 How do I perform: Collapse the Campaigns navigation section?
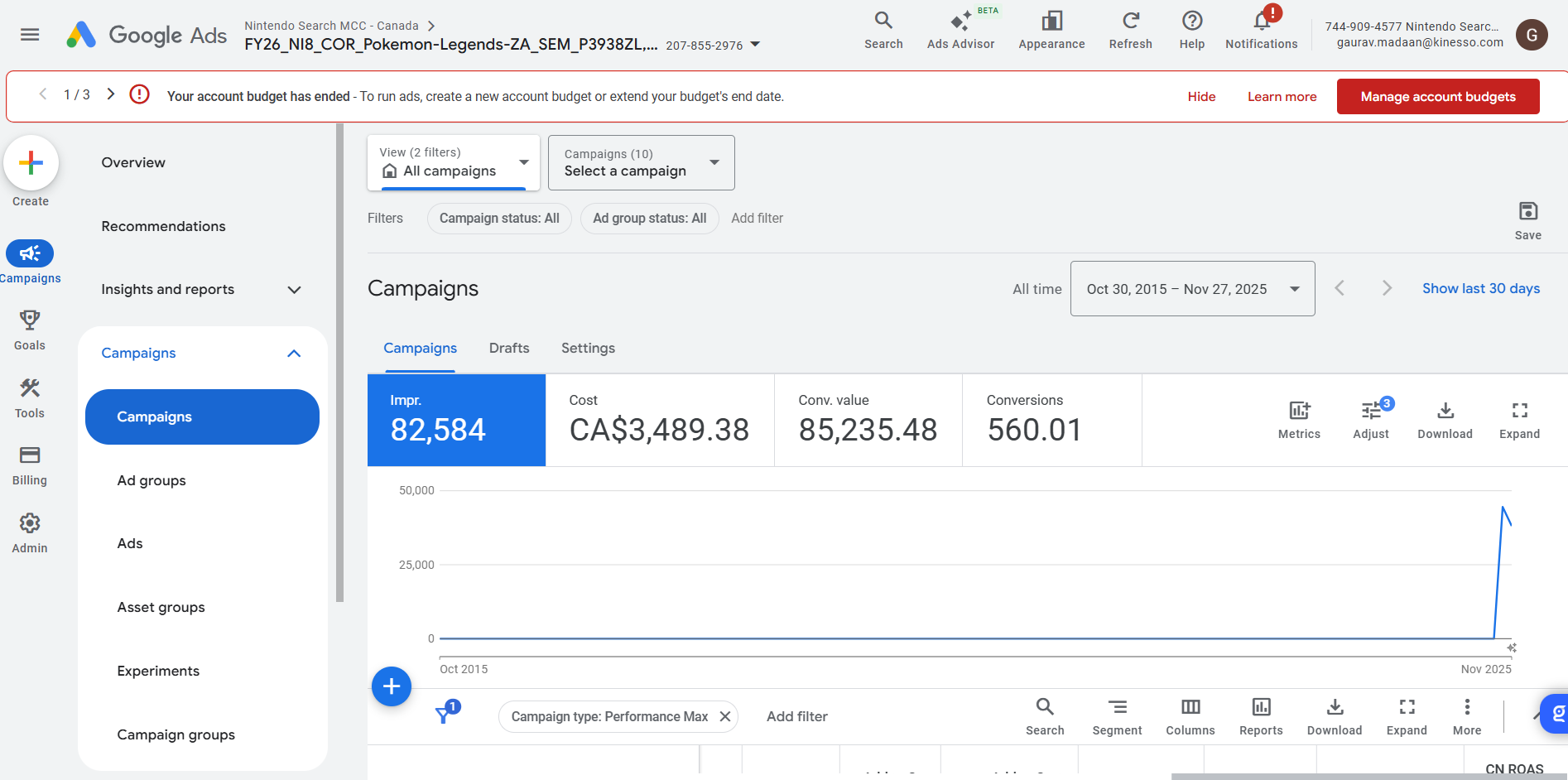tap(294, 354)
